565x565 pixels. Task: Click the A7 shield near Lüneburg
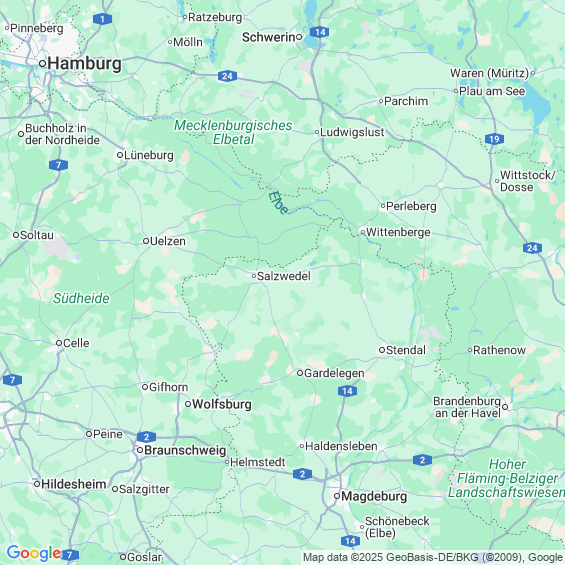[x=58, y=165]
